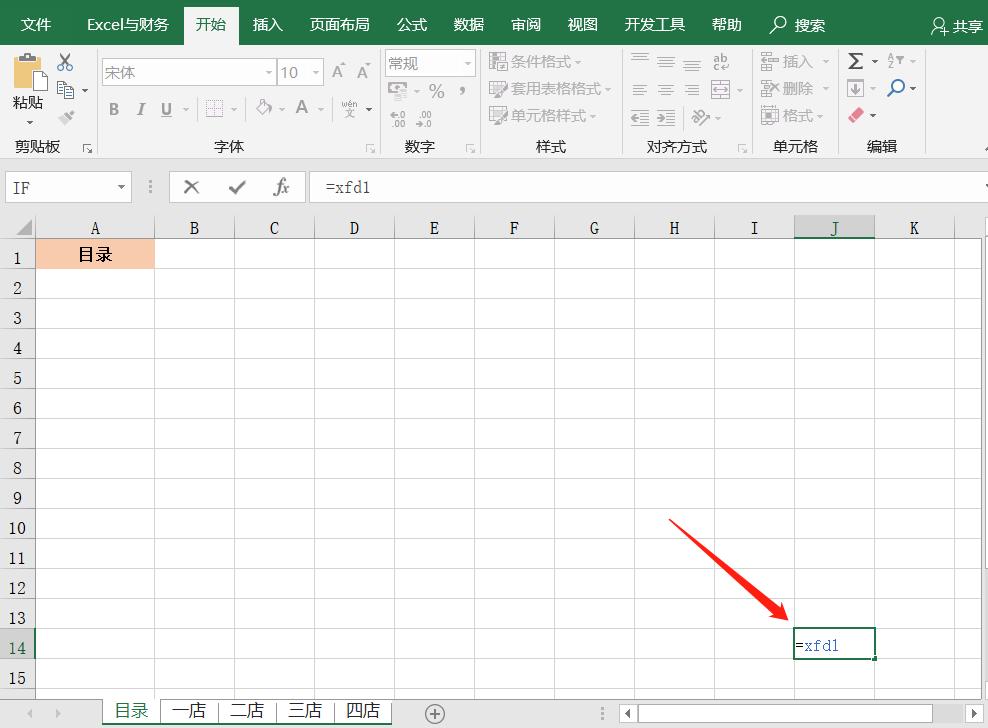Switch to the 插入 ribbon tab

coord(266,23)
